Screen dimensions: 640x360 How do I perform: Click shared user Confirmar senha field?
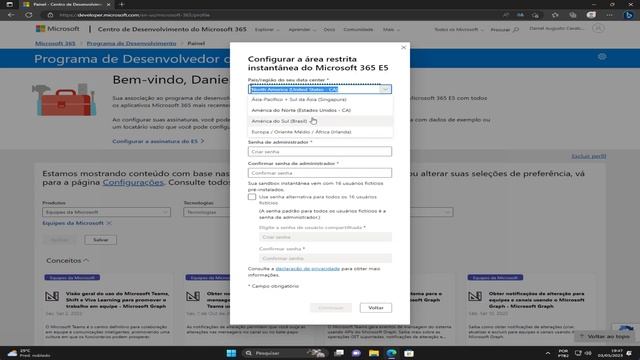click(x=325, y=258)
